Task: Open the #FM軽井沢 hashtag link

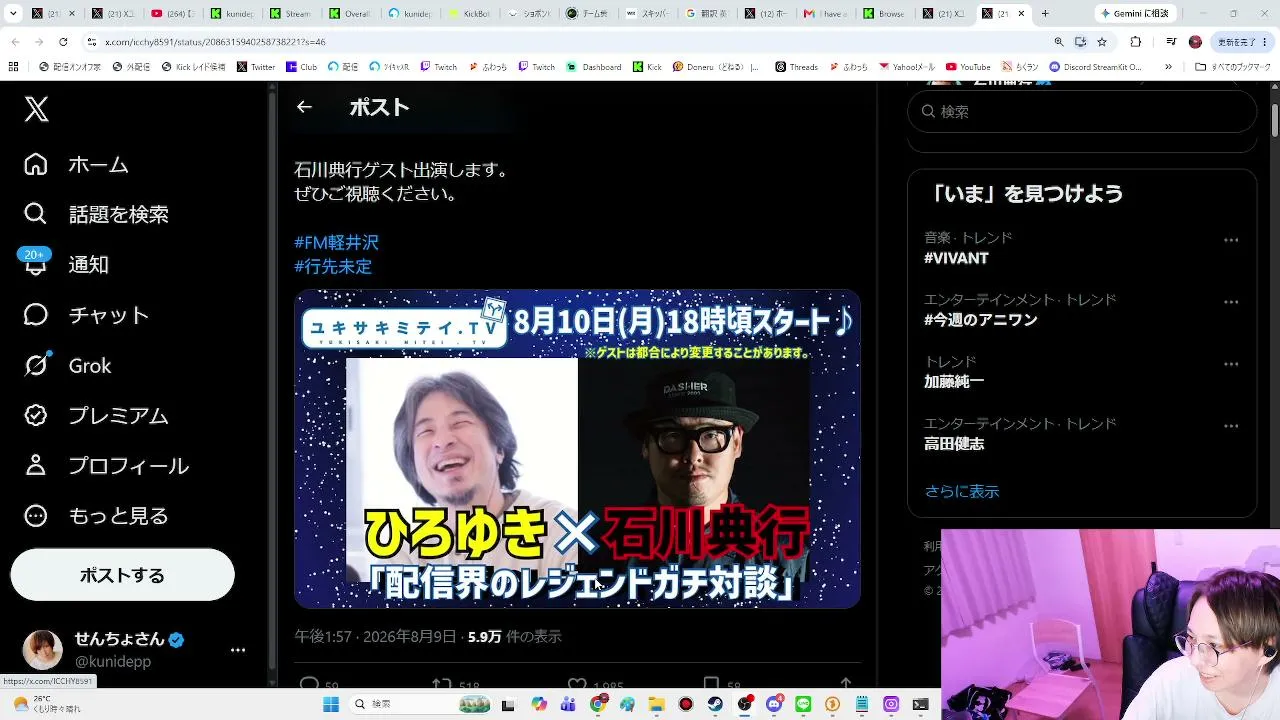Action: coord(336,242)
